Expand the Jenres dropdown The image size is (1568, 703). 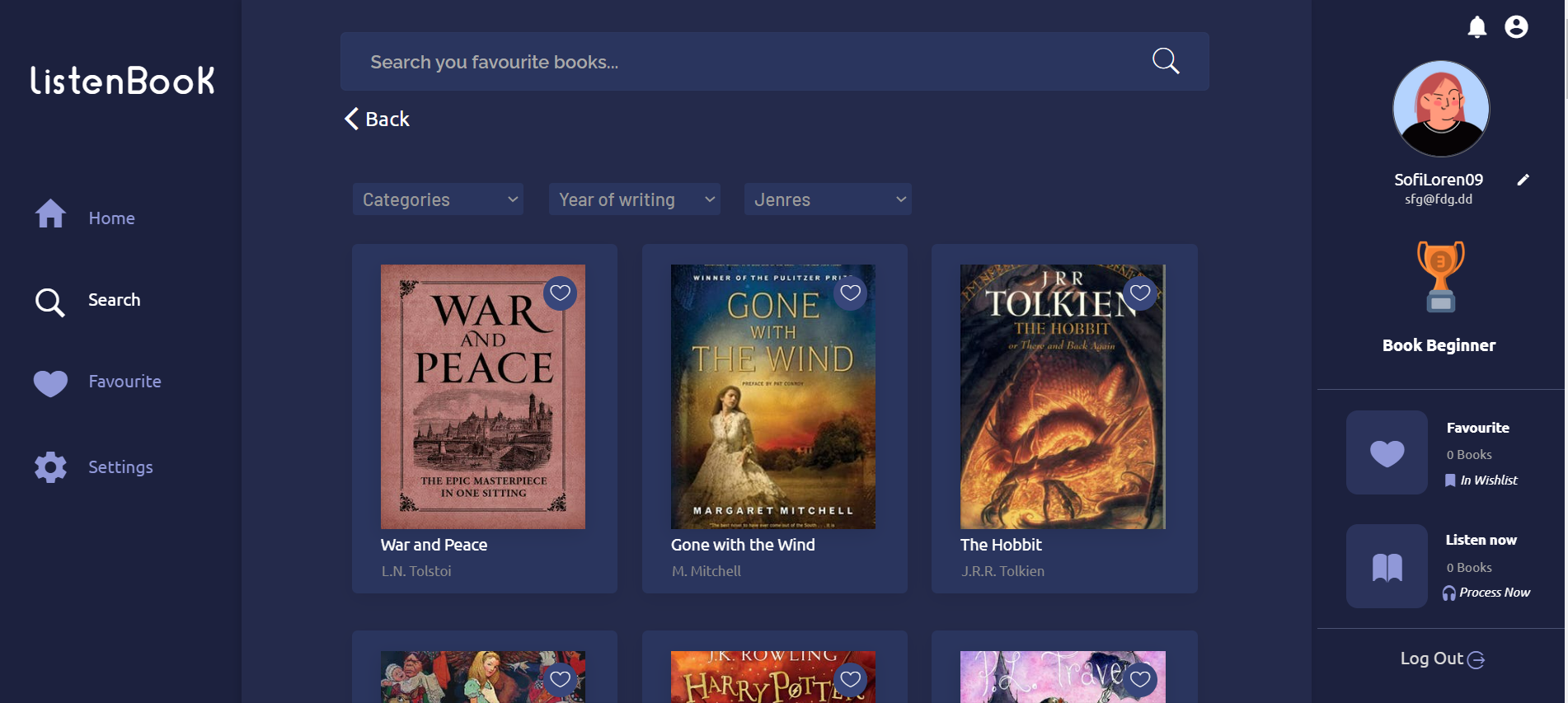pyautogui.click(x=828, y=199)
